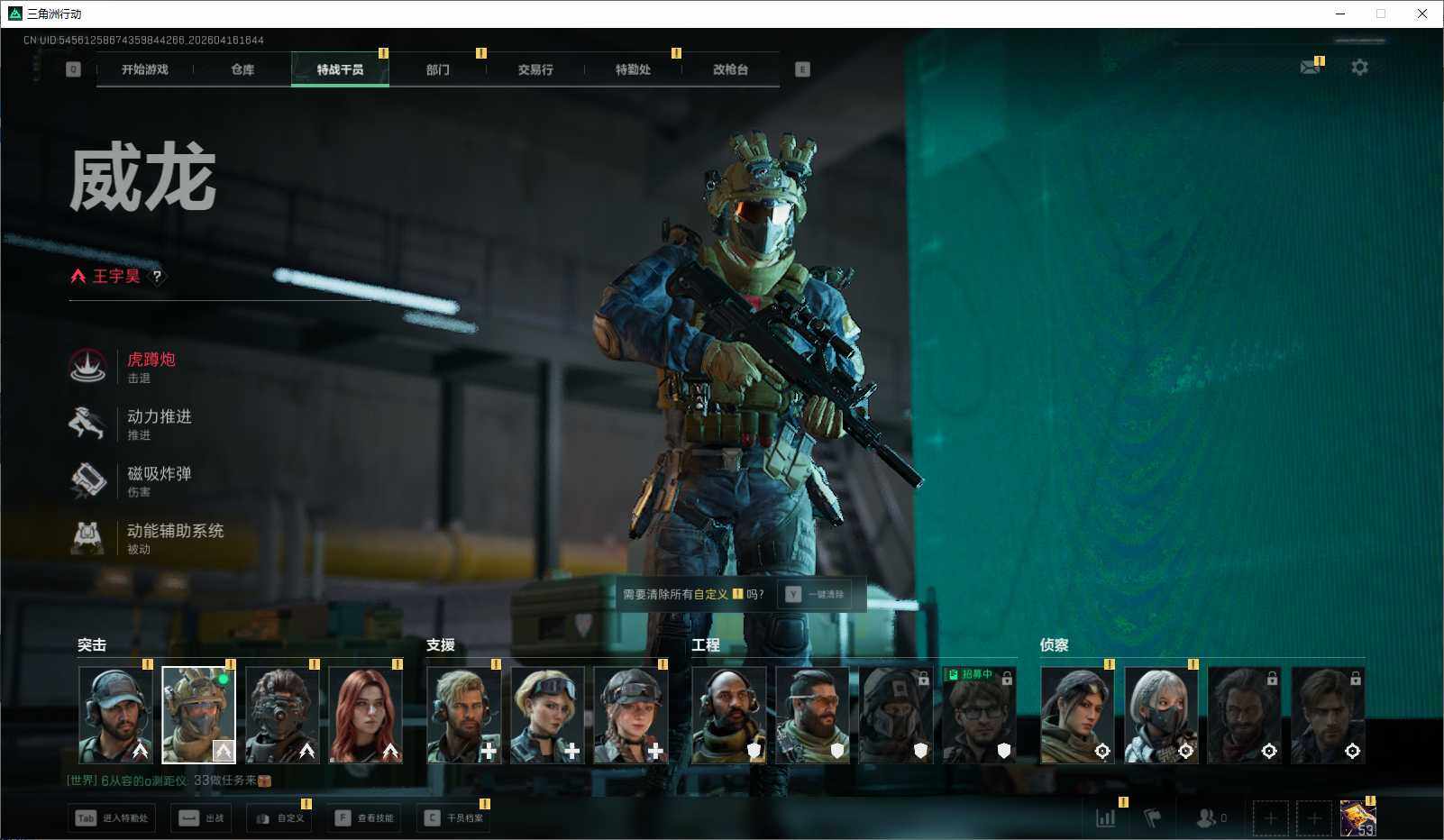This screenshot has width=1444, height=840.
Task: Select the 特战干员 tab
Action: point(340,69)
